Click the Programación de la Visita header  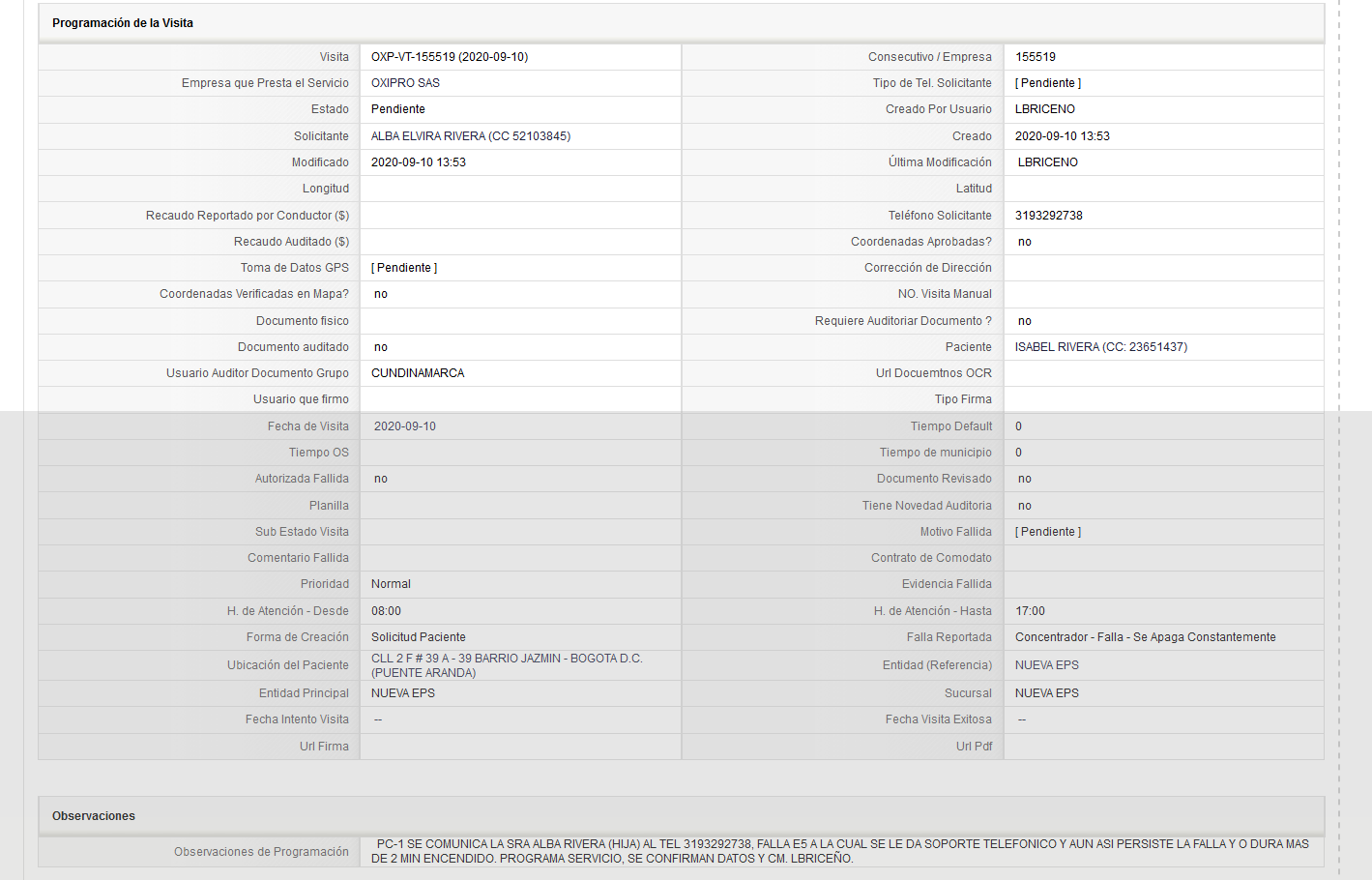tap(123, 23)
